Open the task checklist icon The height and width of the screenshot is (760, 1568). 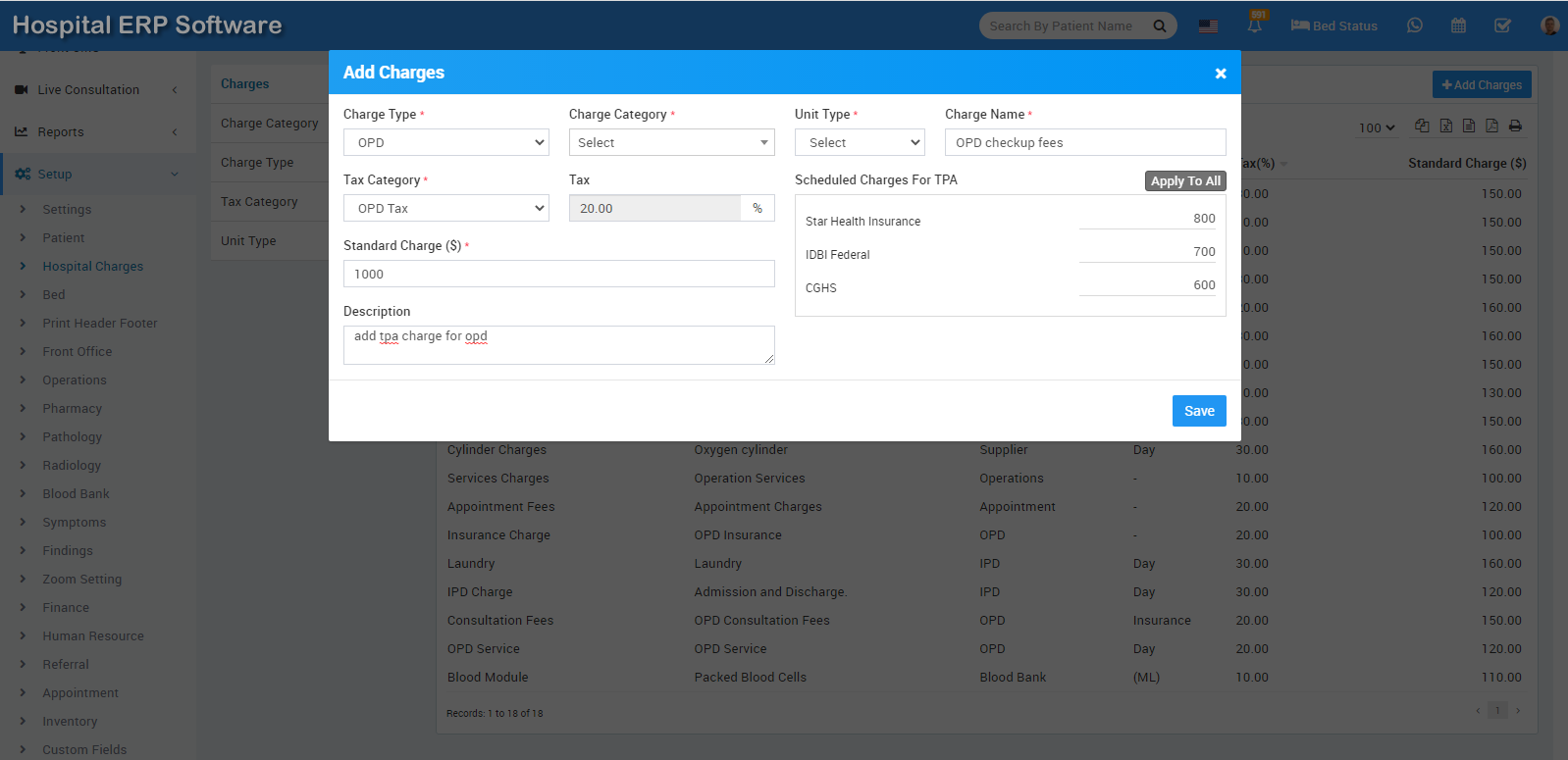click(1502, 25)
